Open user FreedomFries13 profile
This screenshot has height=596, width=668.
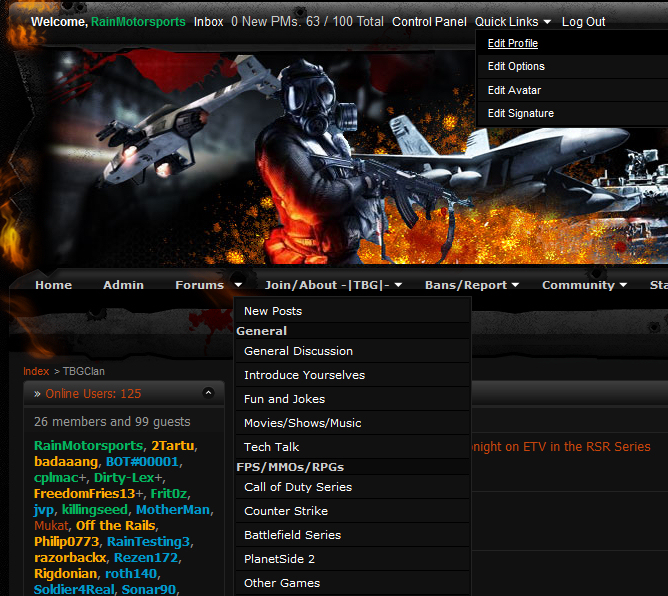pyautogui.click(x=84, y=493)
